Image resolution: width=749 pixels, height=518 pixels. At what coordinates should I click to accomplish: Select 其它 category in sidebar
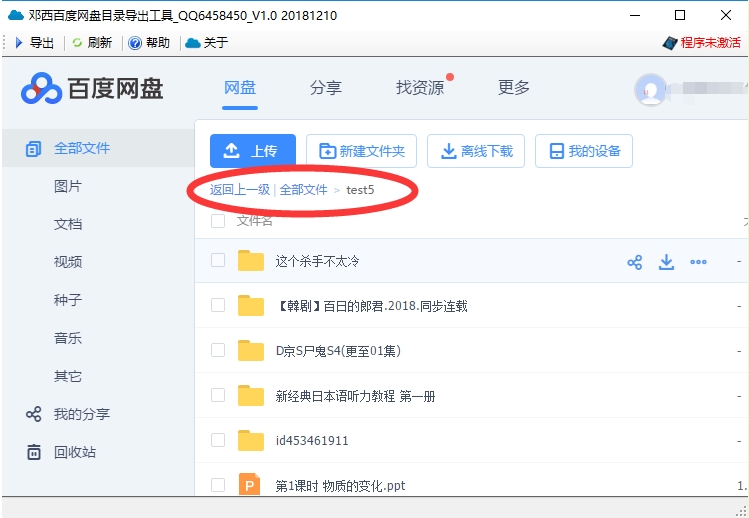[68, 377]
